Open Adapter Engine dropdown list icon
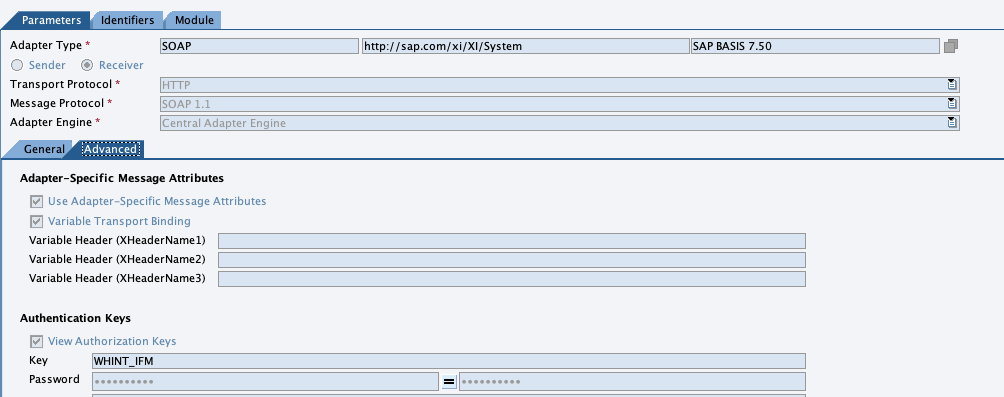This screenshot has height=397, width=1004. point(952,123)
